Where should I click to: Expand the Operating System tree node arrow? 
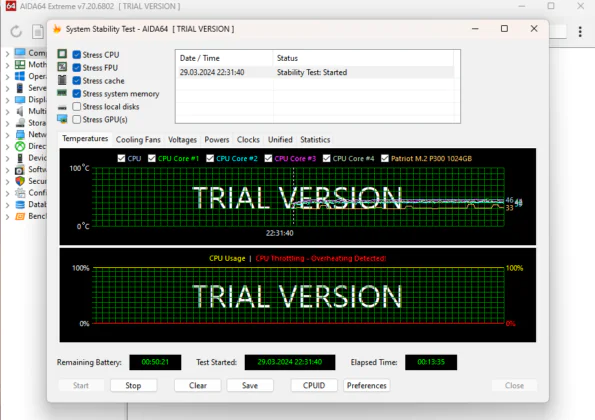7,77
